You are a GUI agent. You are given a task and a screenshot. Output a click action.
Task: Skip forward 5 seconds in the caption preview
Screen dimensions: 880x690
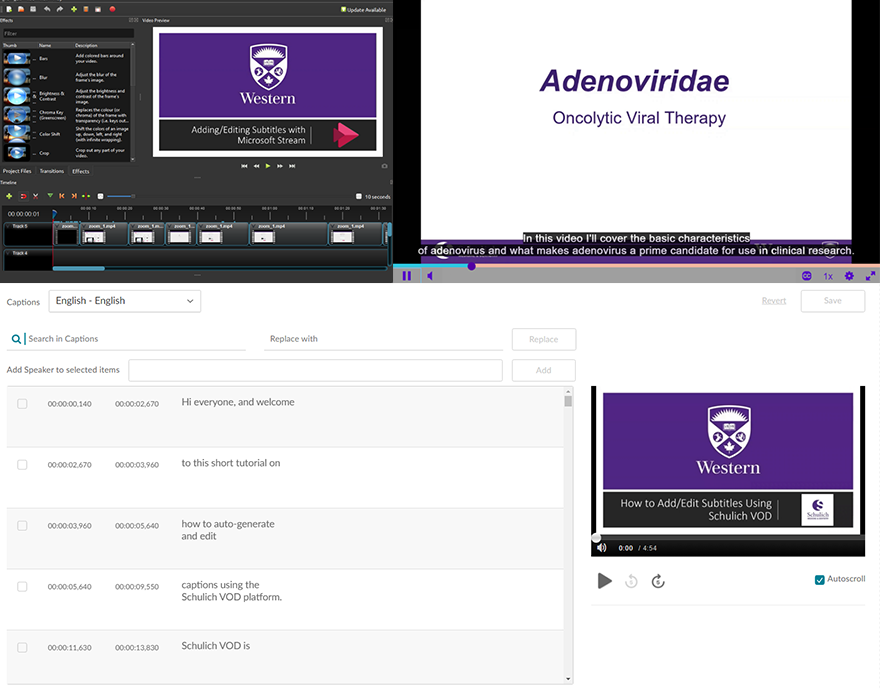(x=658, y=581)
